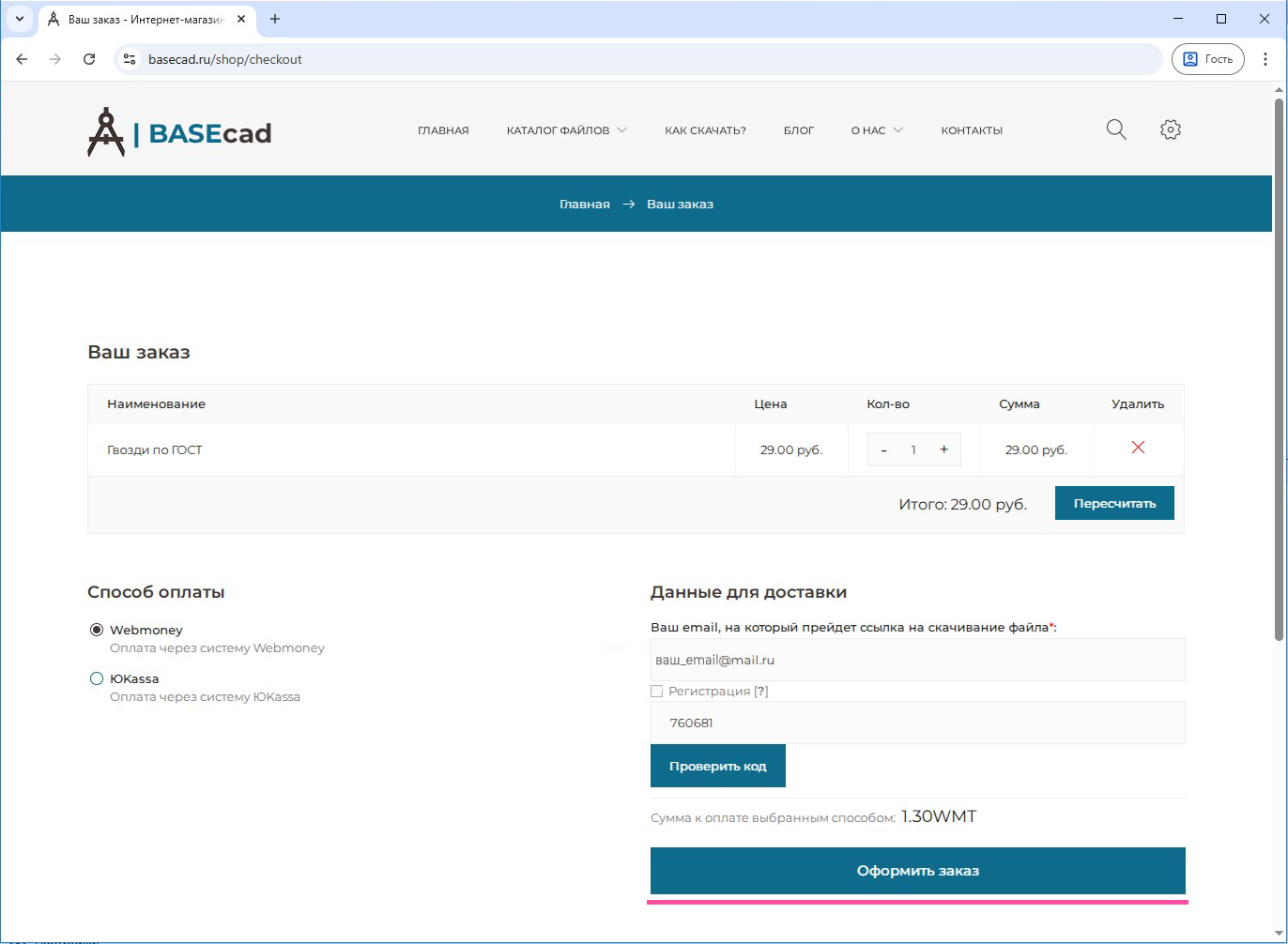This screenshot has height=944, width=1288.
Task: Click the Пересчитать button
Action: pos(1114,503)
